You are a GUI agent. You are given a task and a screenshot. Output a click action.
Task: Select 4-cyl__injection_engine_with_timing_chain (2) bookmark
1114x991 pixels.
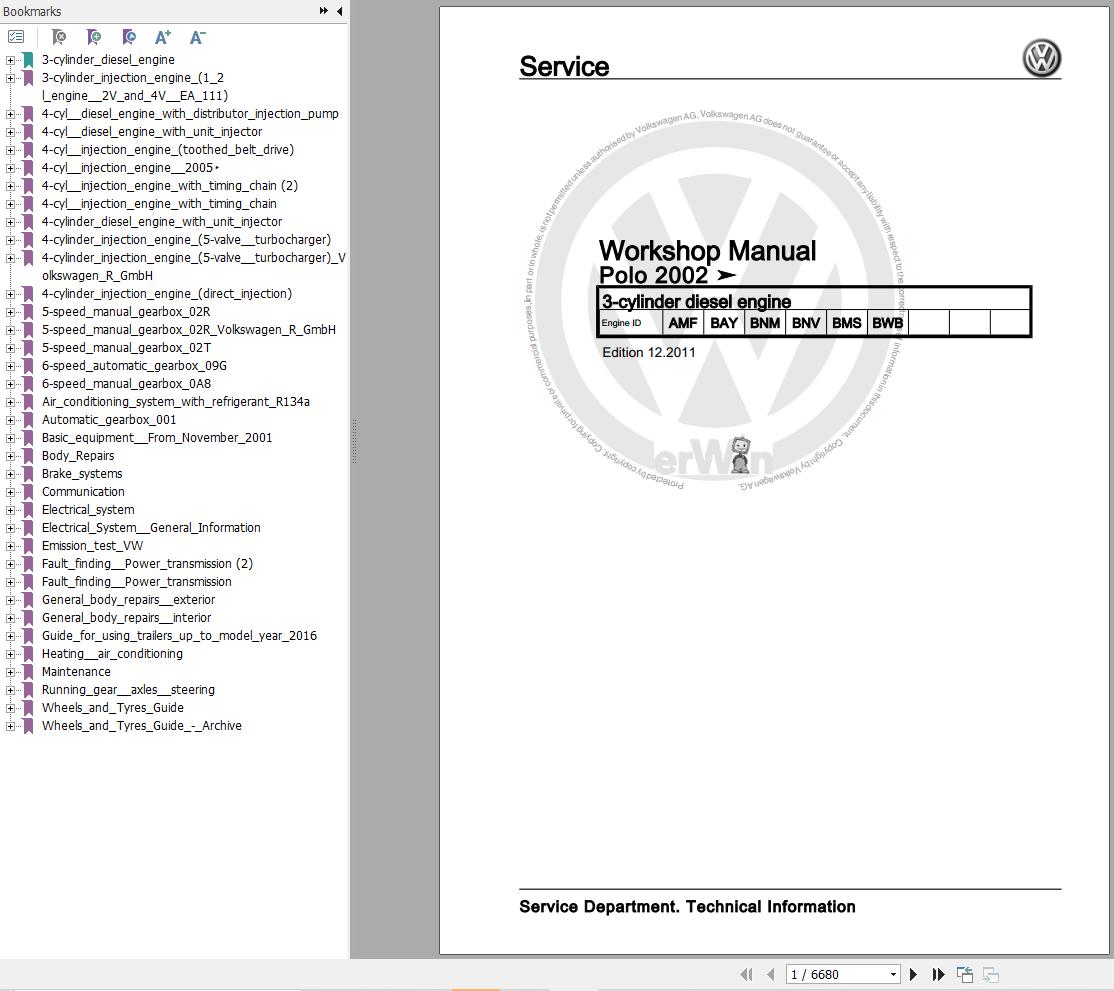pos(170,185)
